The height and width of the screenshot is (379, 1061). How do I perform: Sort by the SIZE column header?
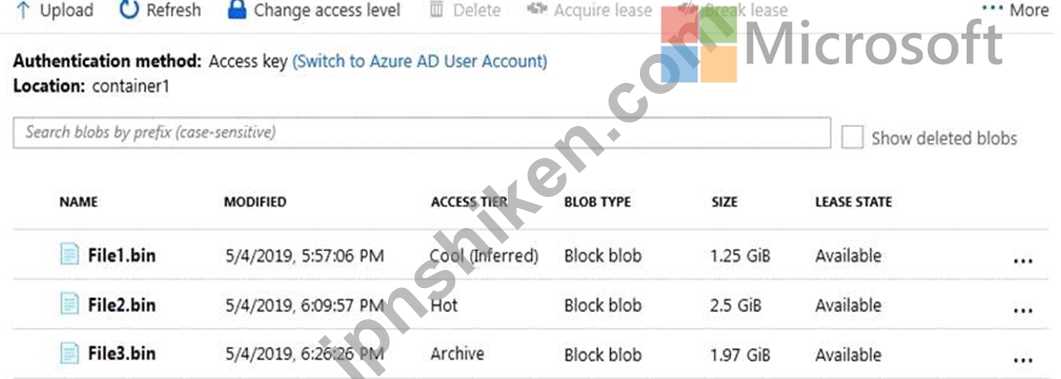724,202
